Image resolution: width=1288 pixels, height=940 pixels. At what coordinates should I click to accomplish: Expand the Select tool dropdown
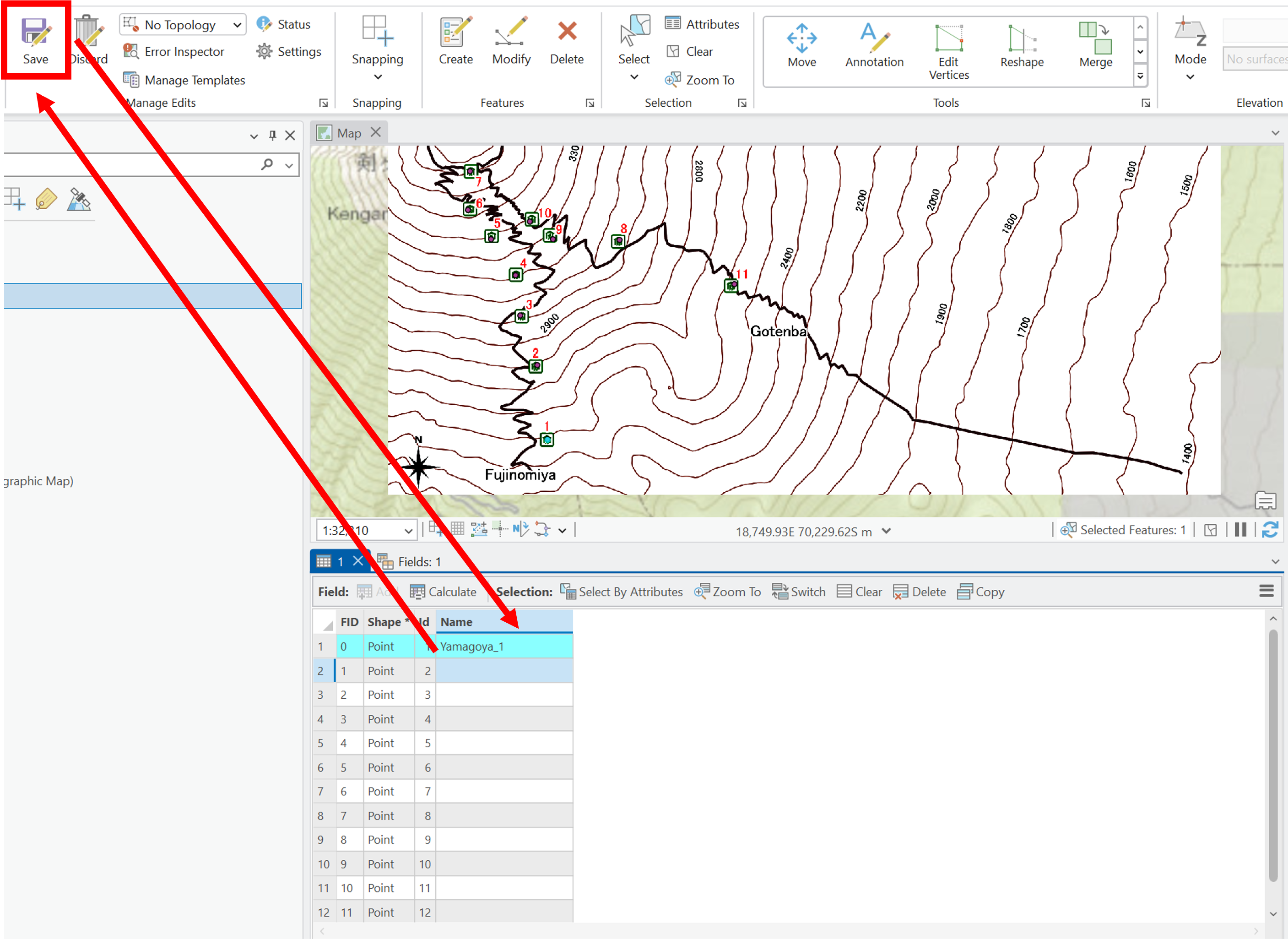634,77
